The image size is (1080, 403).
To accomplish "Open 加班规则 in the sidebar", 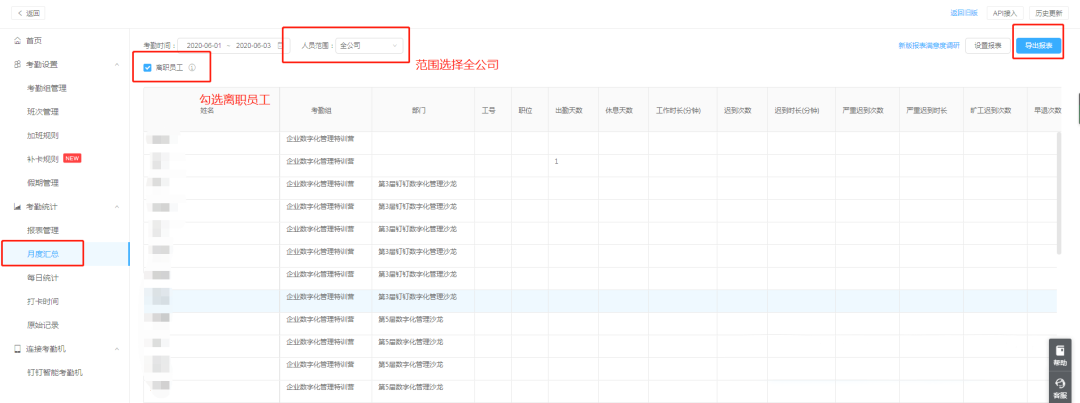I will click(43, 136).
